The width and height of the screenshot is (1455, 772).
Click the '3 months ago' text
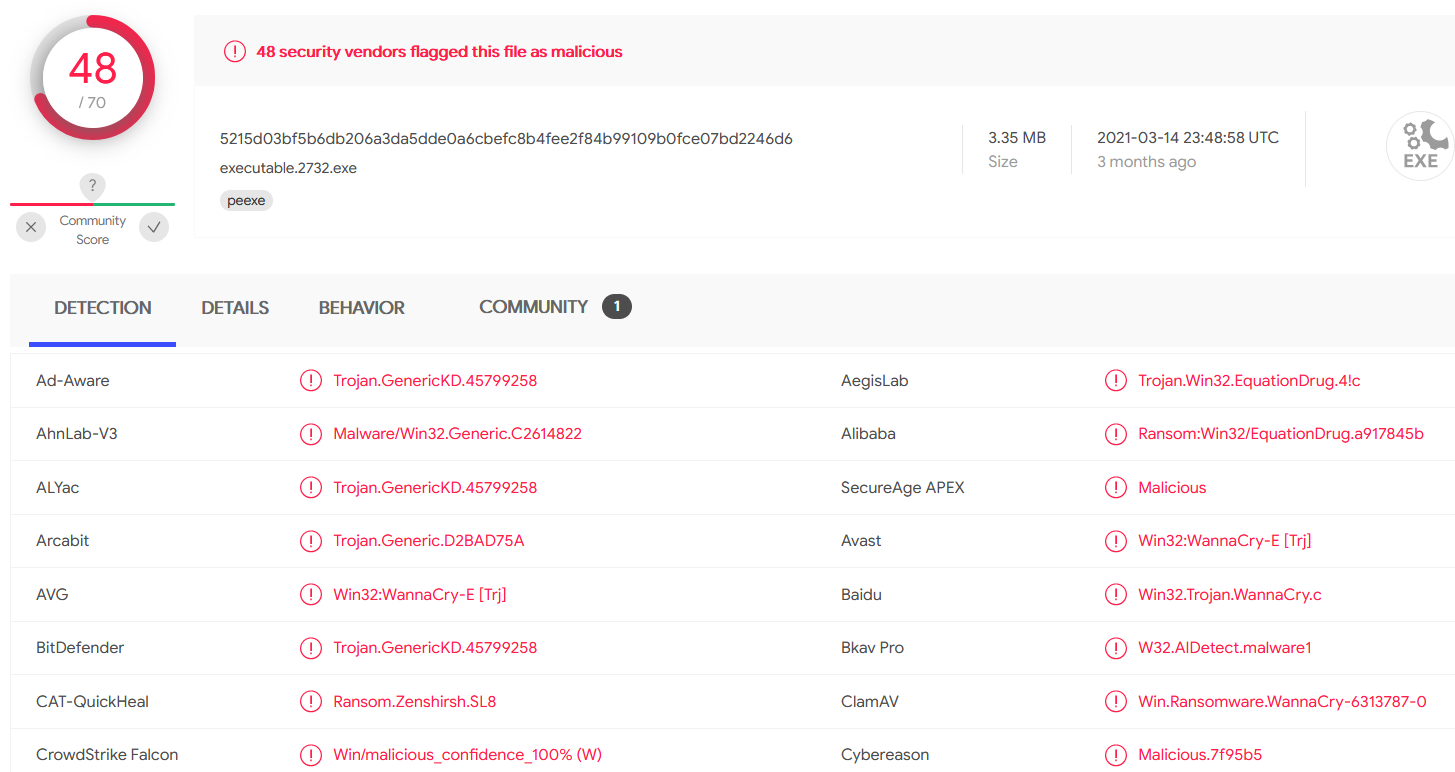pos(1146,162)
